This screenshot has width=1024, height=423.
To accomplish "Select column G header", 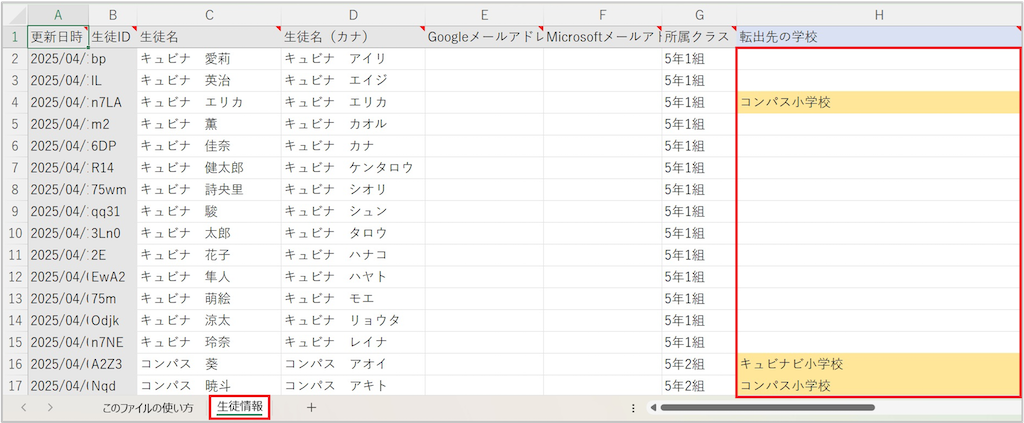I will click(x=699, y=15).
